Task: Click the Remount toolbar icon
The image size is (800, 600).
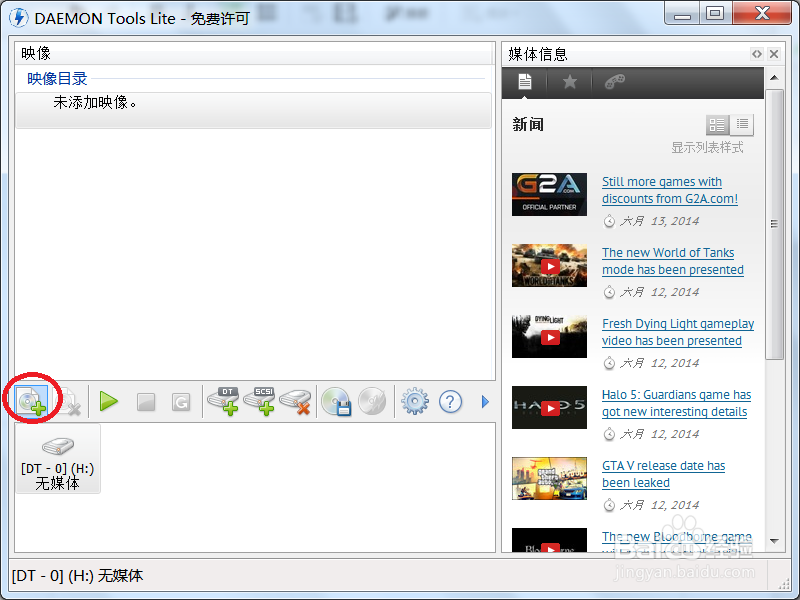Action: (x=181, y=402)
